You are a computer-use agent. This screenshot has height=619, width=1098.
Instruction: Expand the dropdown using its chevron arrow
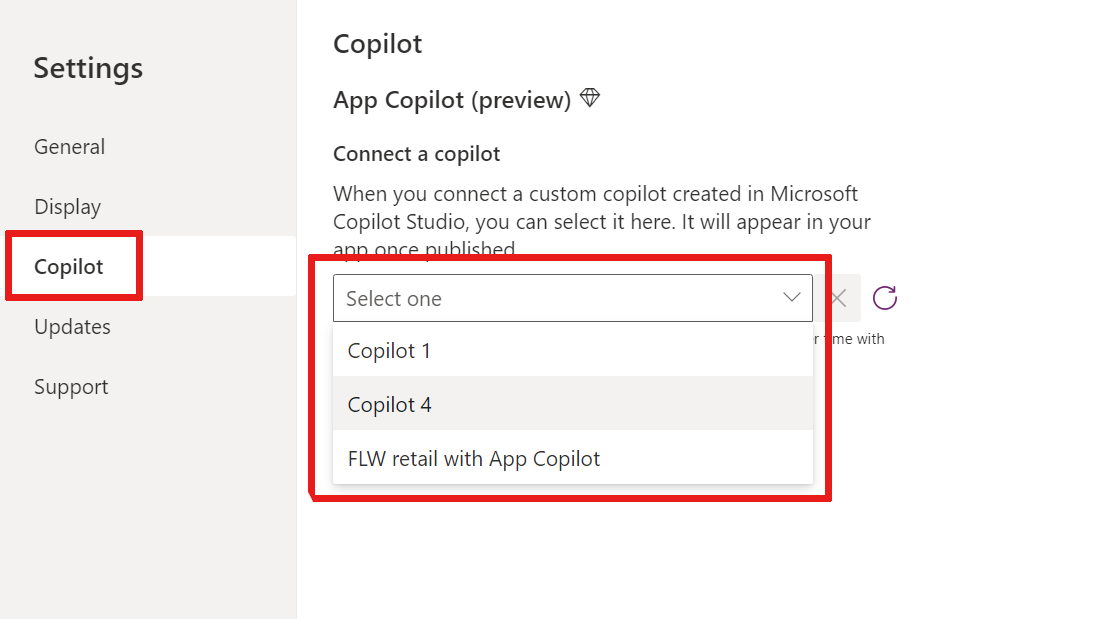[x=791, y=298]
